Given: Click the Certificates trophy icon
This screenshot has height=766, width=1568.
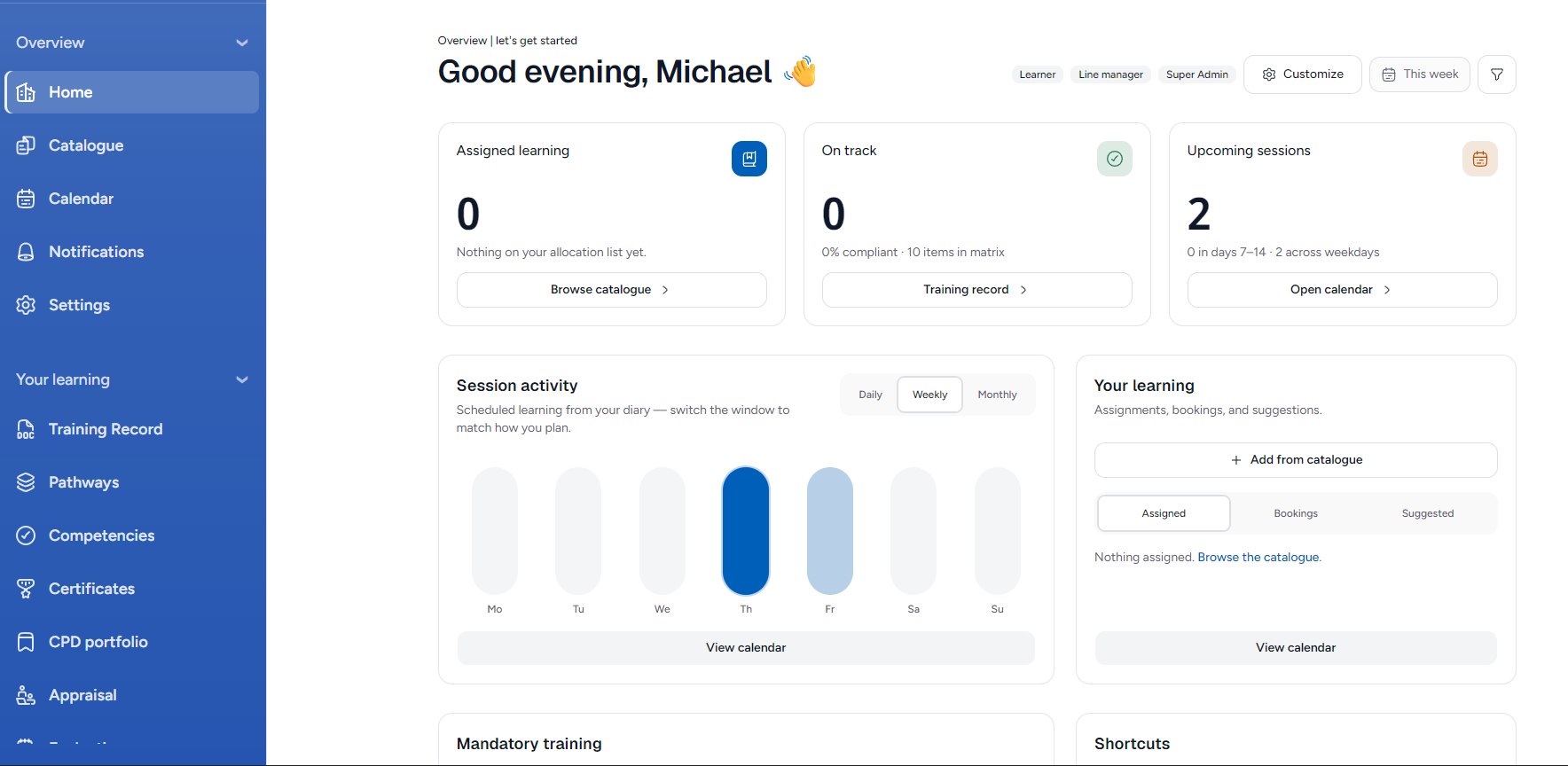Looking at the screenshot, I should tap(26, 589).
